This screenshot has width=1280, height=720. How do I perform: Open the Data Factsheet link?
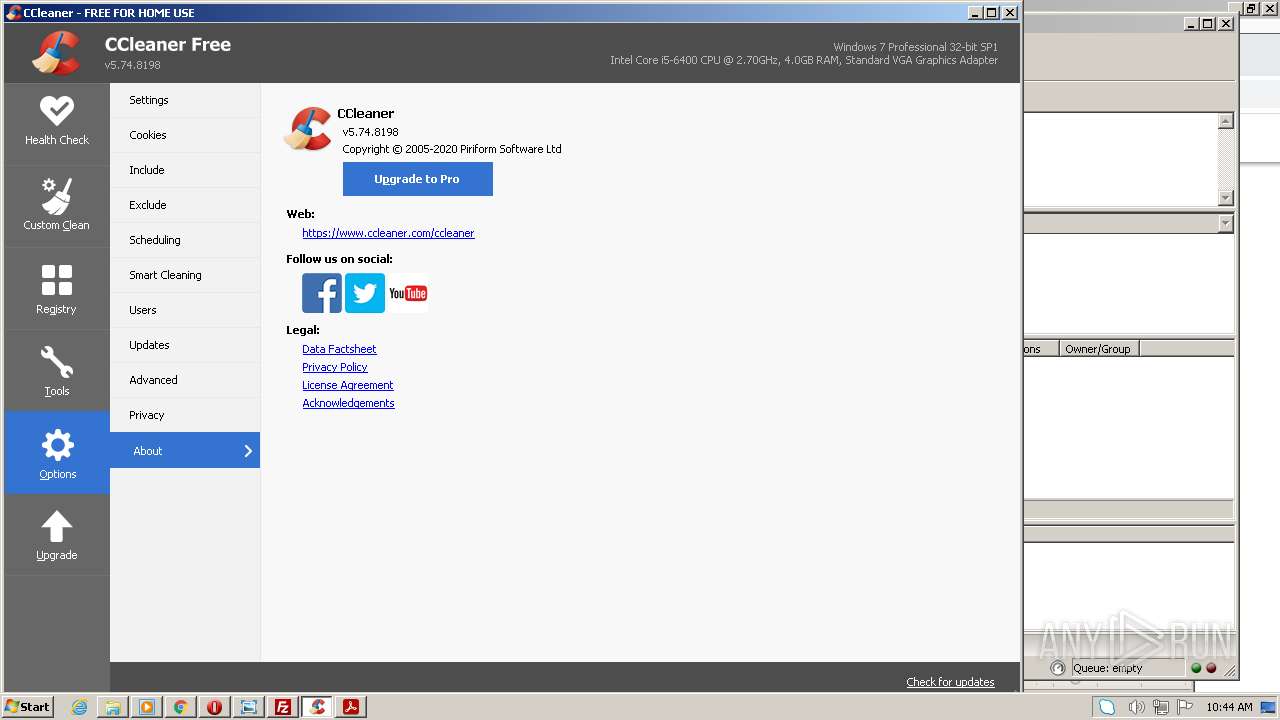[x=339, y=349]
